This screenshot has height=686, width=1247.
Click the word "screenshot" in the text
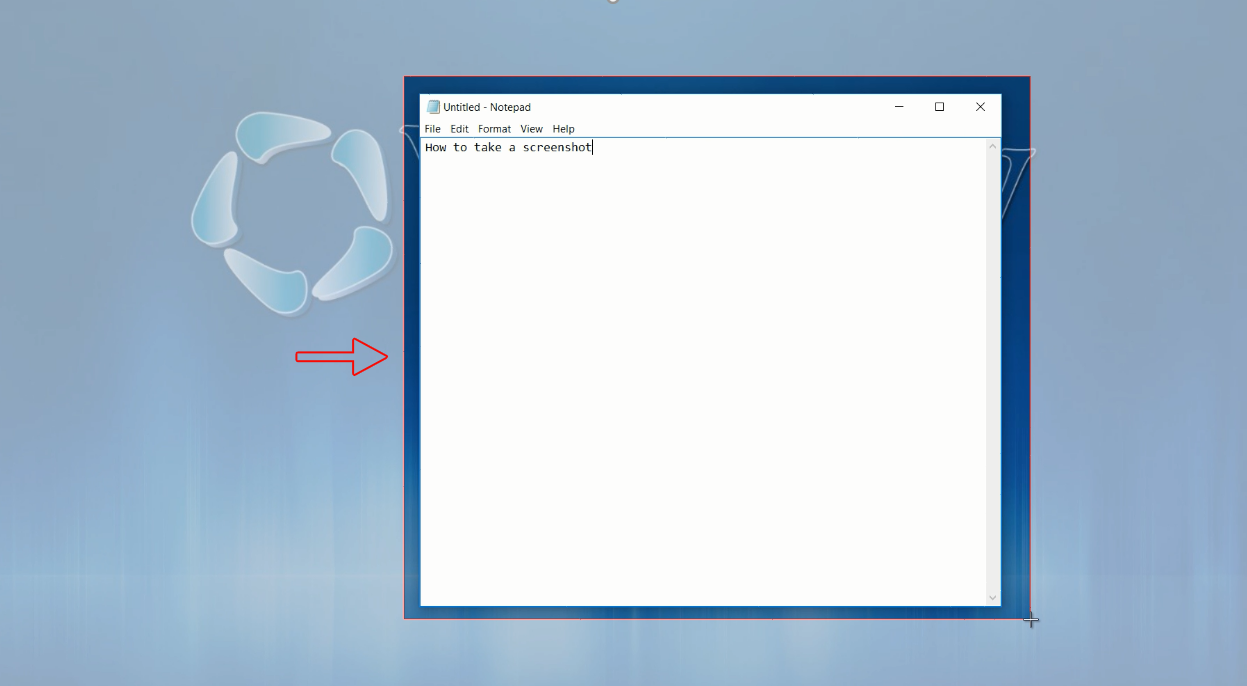(557, 148)
